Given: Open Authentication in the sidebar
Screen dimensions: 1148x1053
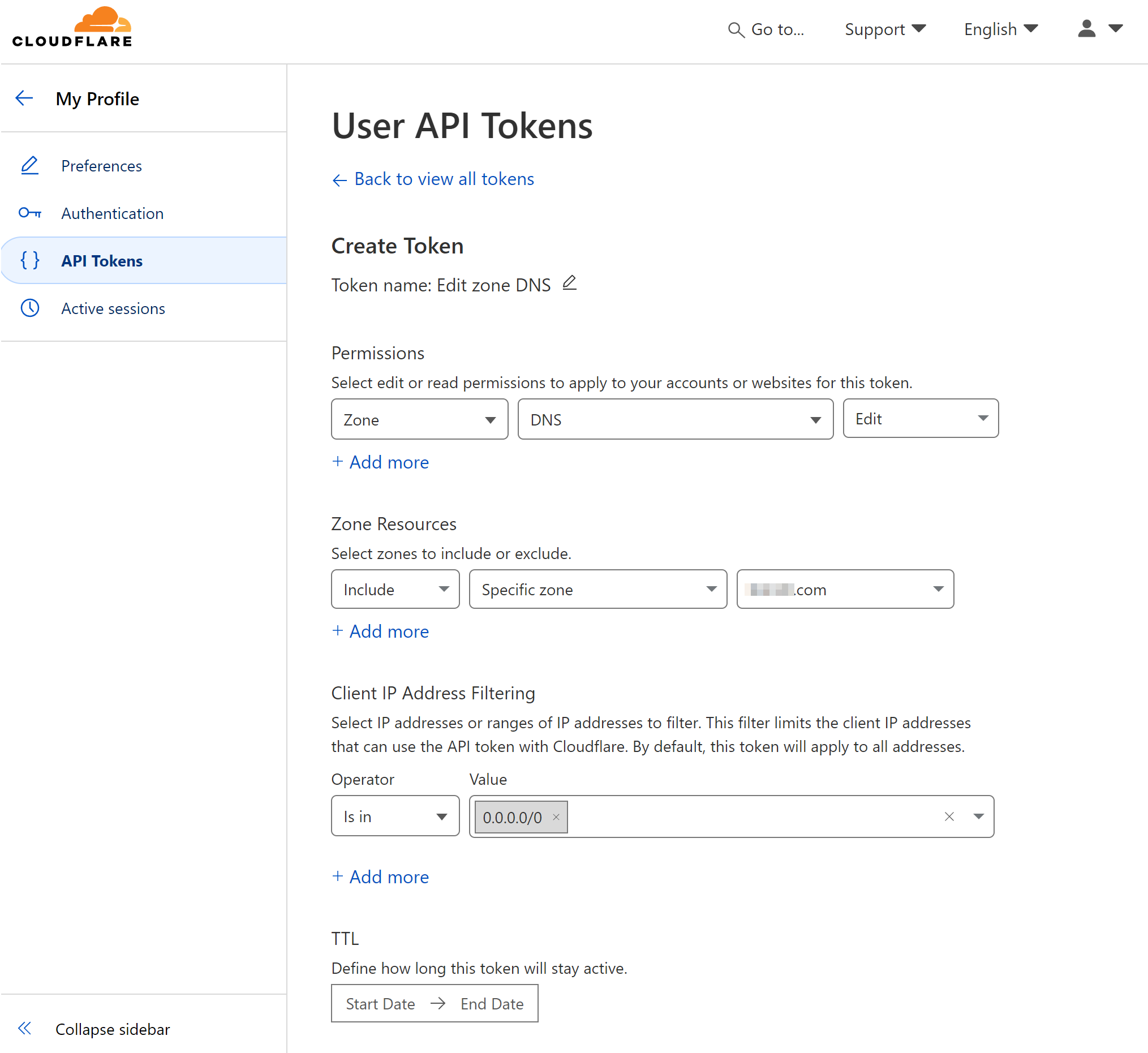Looking at the screenshot, I should (112, 213).
